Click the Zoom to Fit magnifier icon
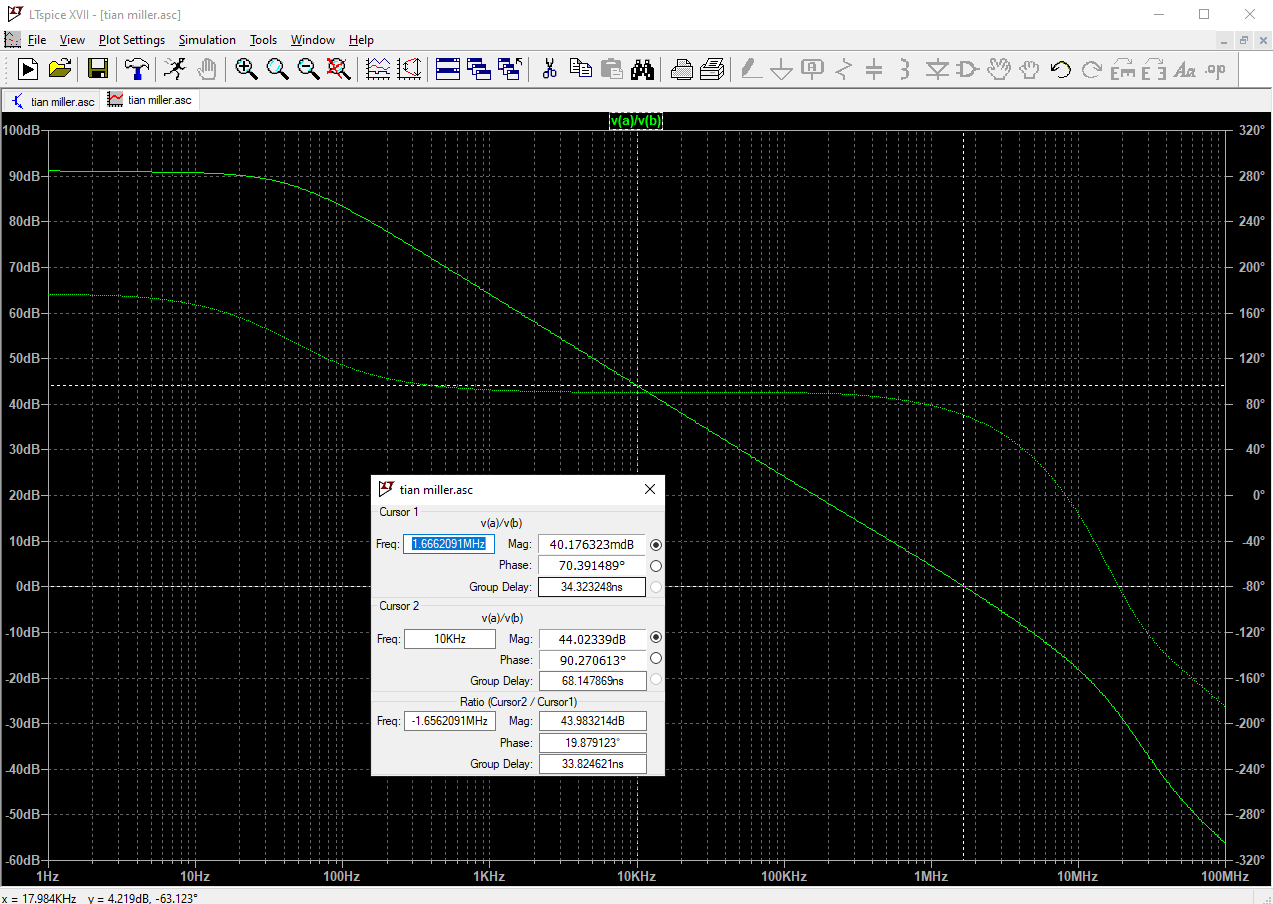 pos(339,69)
